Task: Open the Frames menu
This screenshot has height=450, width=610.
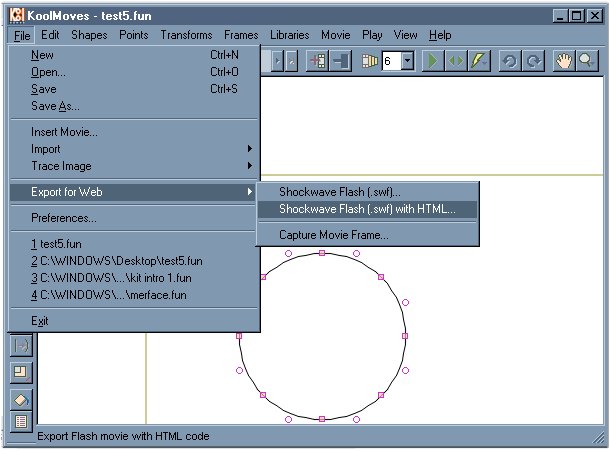Action: pos(241,35)
